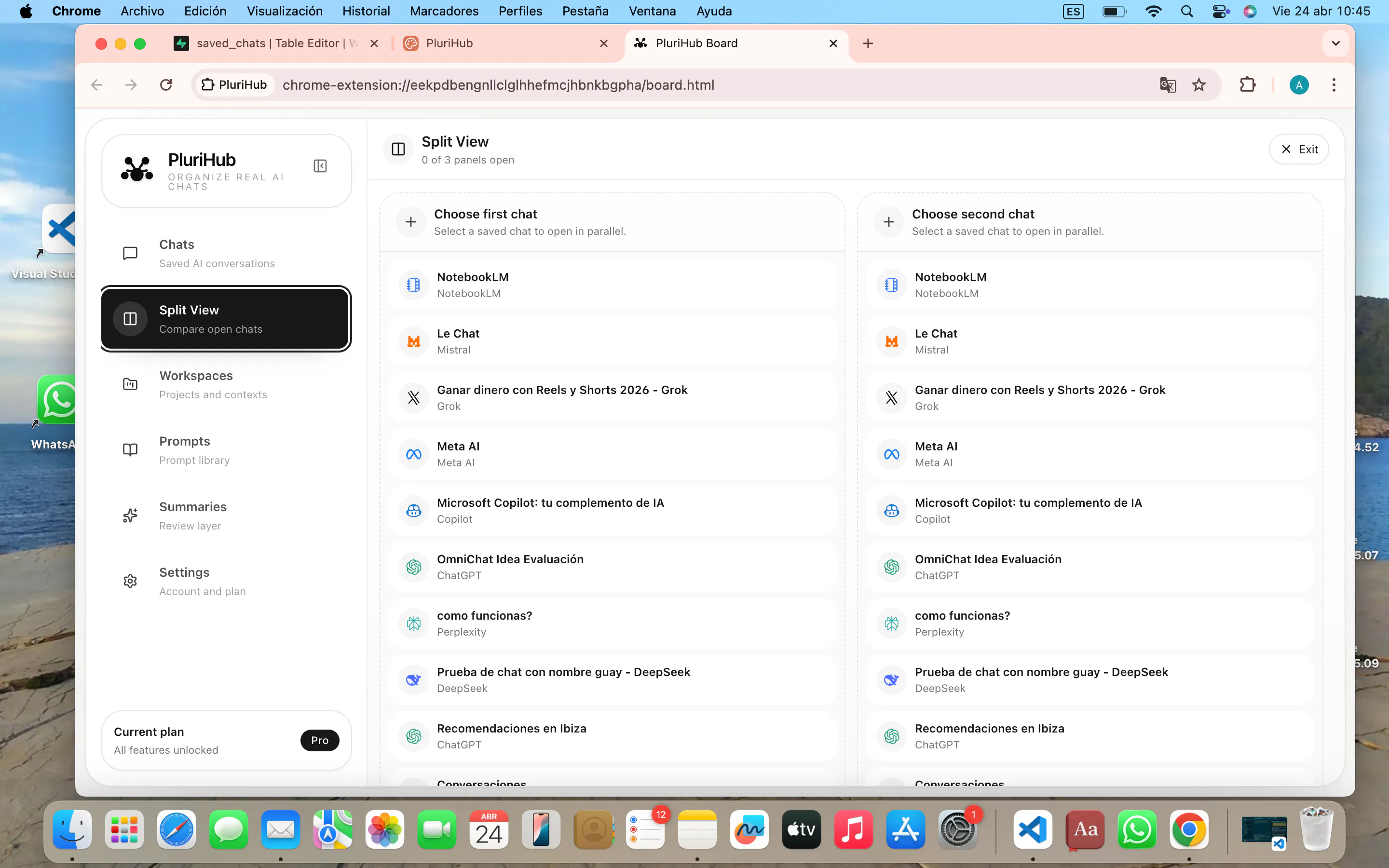Select Ibiza ChatGPT icon in first panel

413,736
